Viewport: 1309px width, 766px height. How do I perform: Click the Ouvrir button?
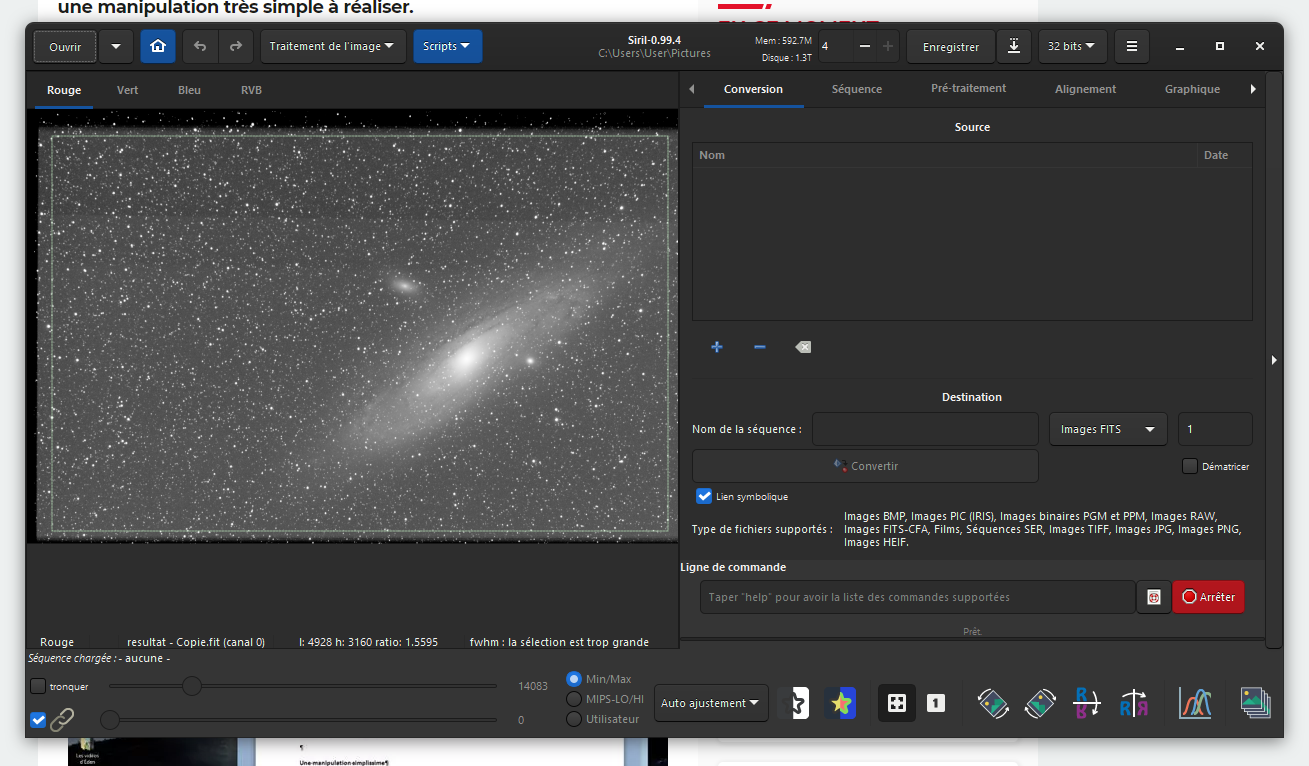coord(65,46)
